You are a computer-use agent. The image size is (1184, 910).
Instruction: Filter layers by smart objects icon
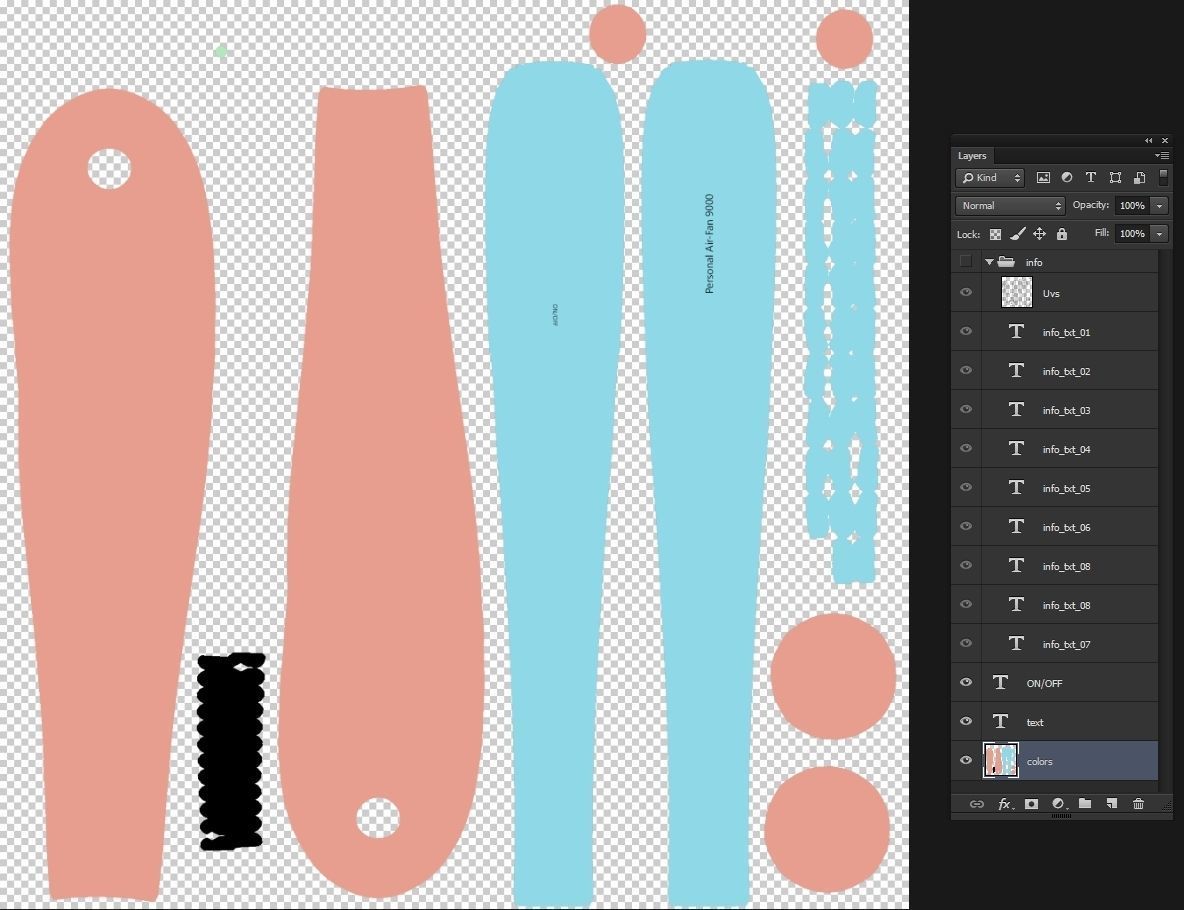[x=1139, y=177]
